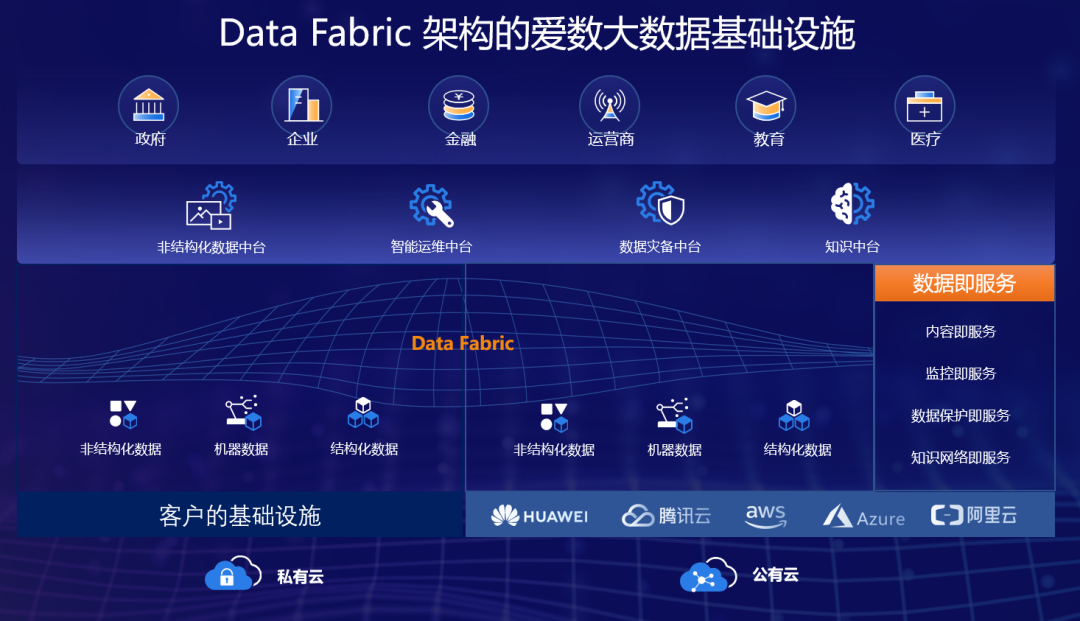Click the orange 数据即服务 header
1080x621 pixels.
(x=964, y=283)
